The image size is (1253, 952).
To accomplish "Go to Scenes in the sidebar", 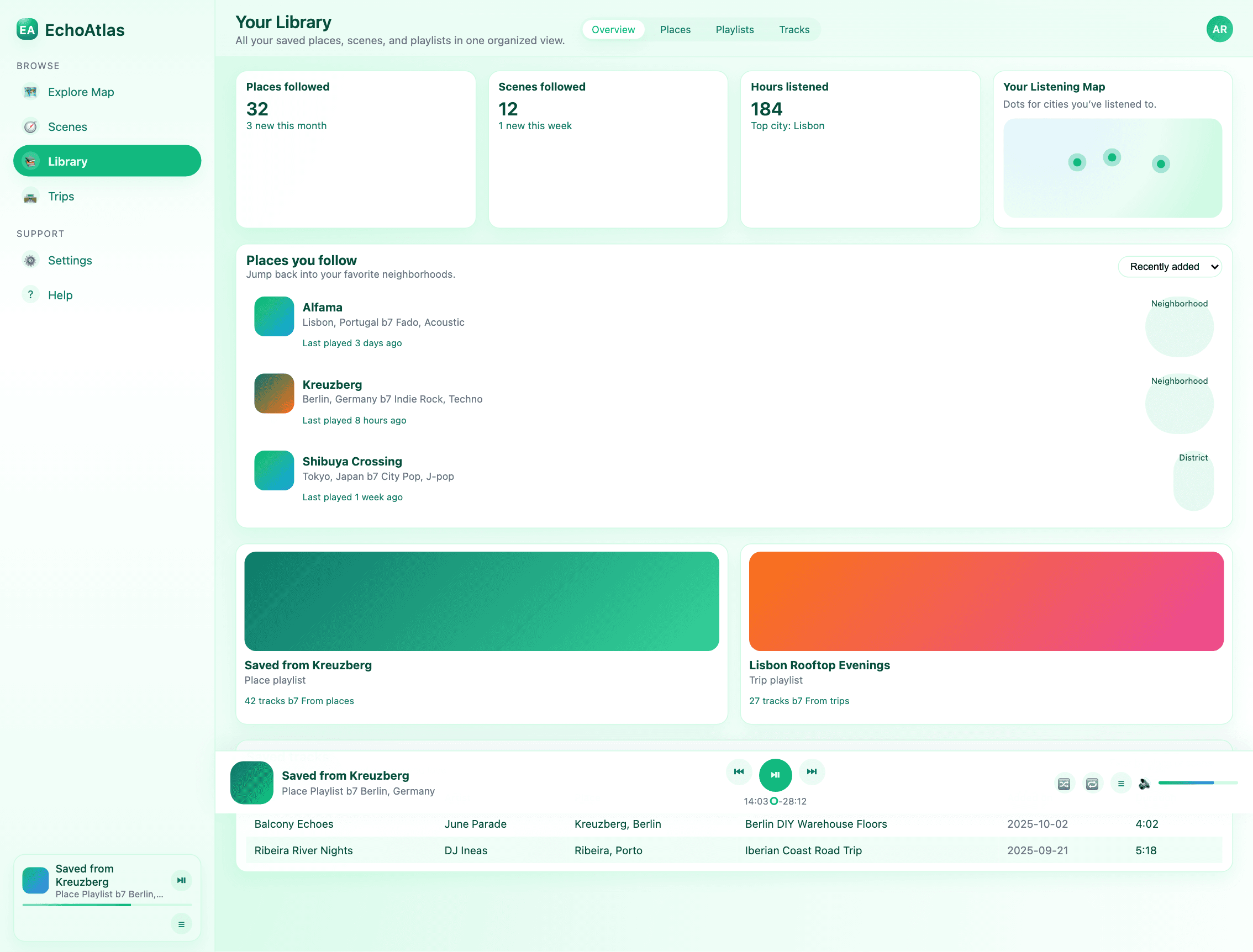I will 67,127.
